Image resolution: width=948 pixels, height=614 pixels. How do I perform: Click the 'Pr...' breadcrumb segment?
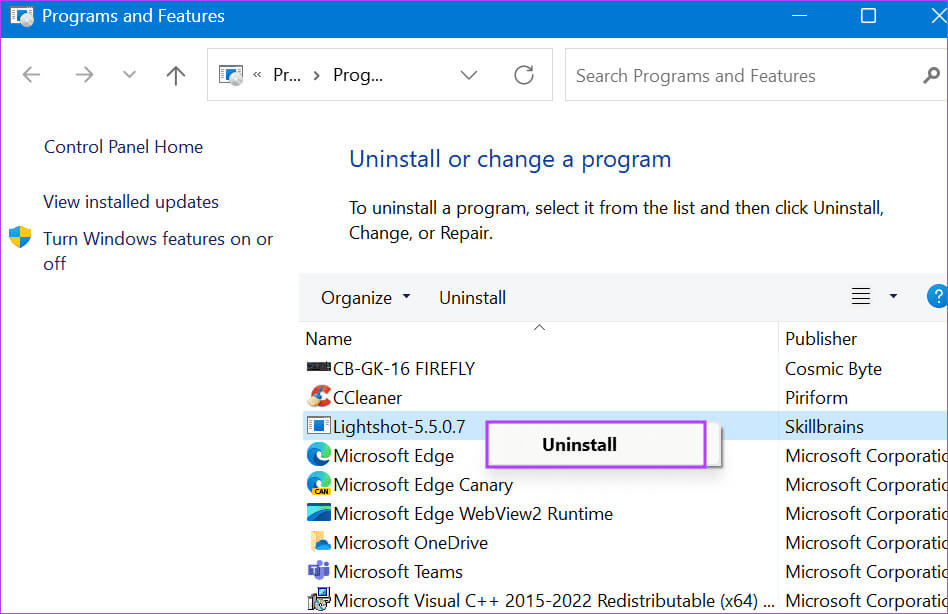[x=287, y=75]
